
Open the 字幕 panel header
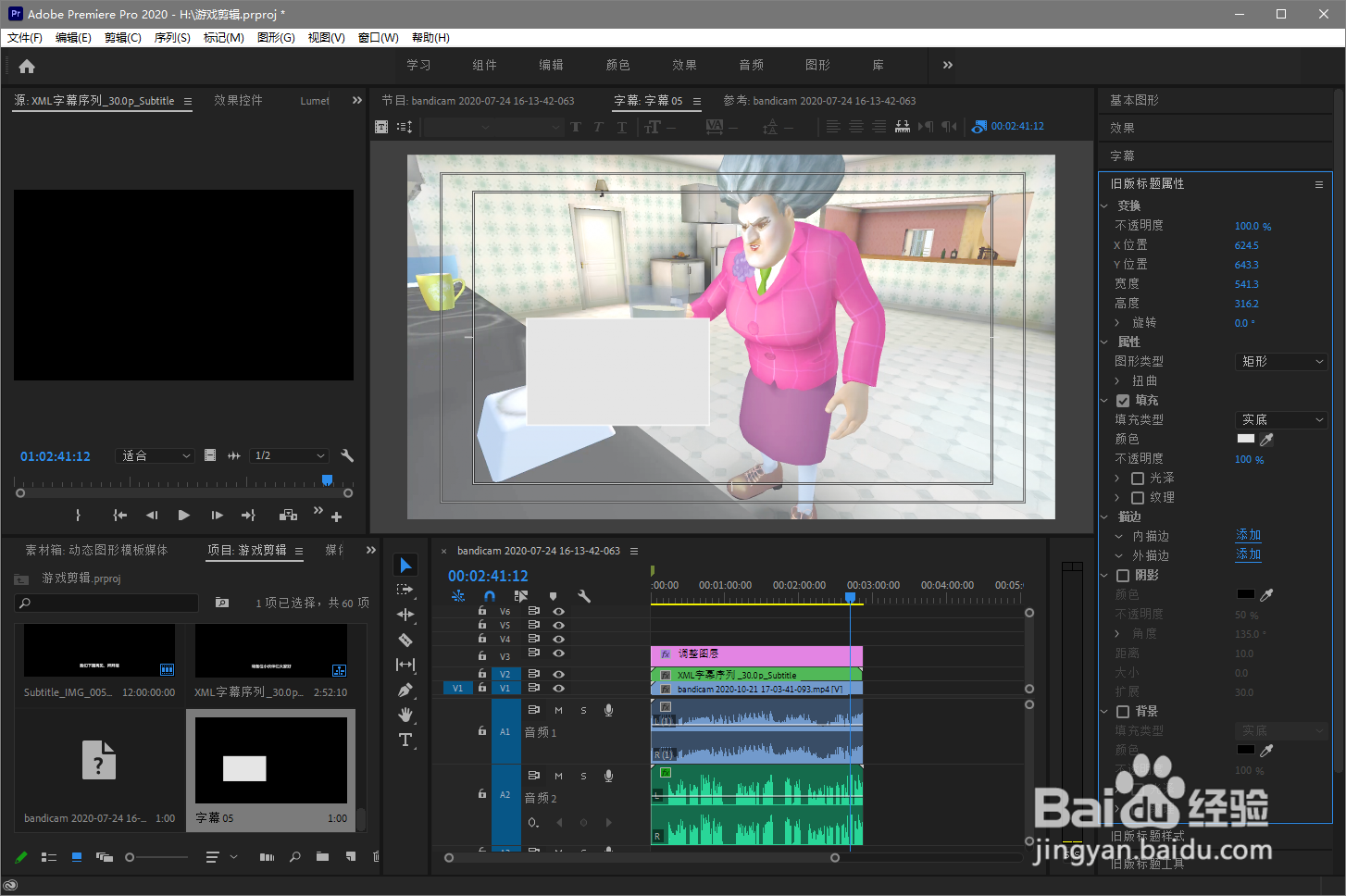tap(1122, 156)
